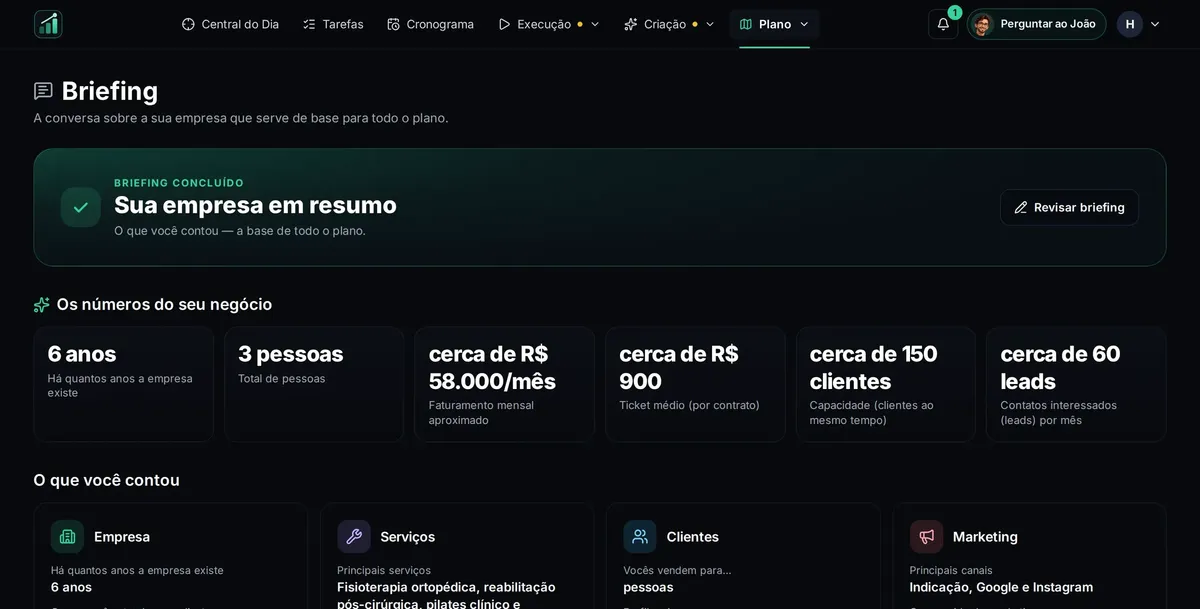Click the Clientes card title

coord(693,537)
